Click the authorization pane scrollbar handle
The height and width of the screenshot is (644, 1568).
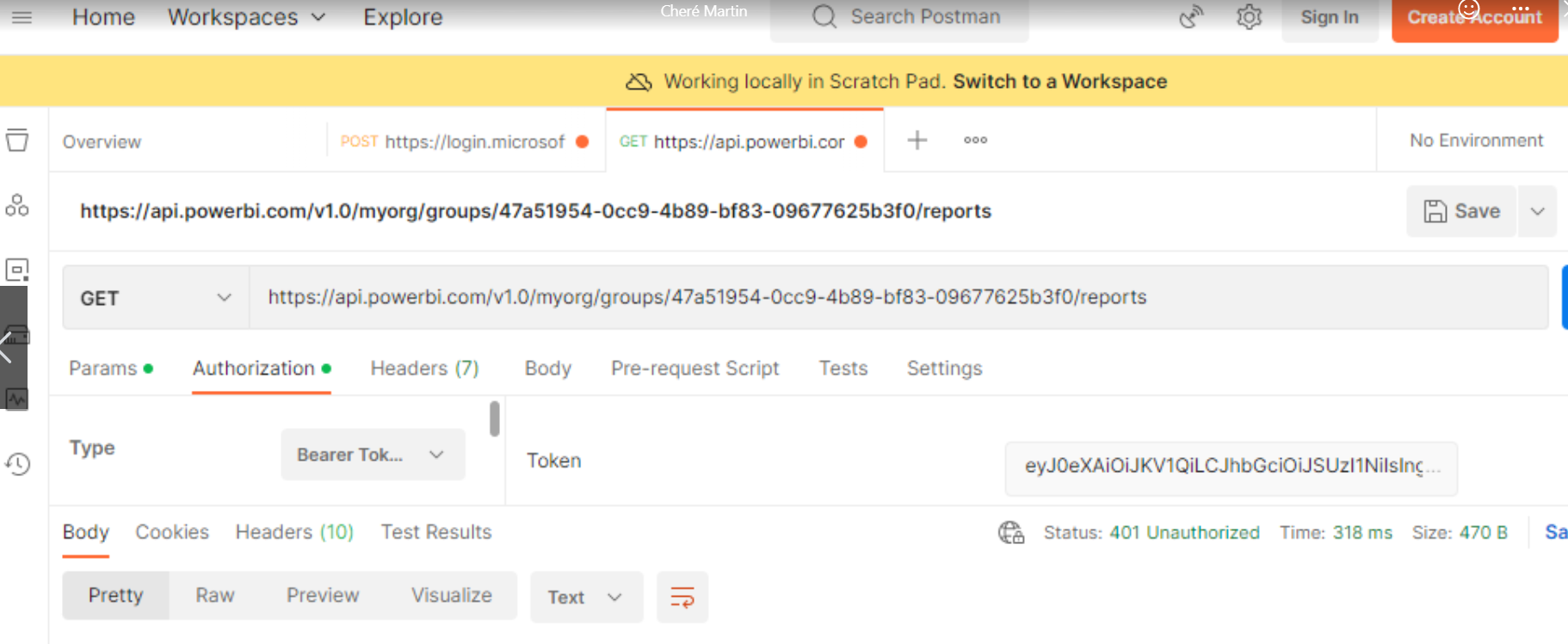[x=495, y=418]
